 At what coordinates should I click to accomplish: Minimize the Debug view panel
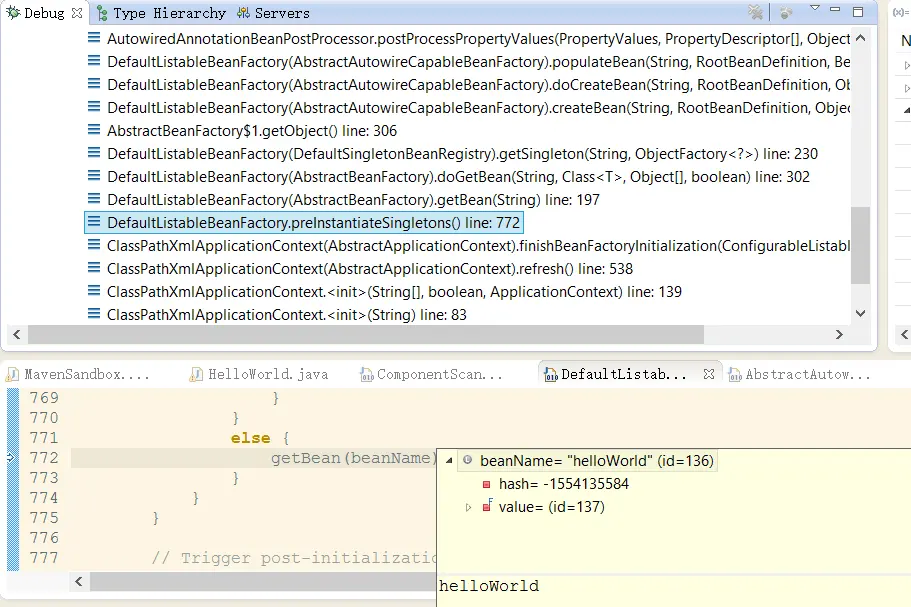(x=835, y=9)
